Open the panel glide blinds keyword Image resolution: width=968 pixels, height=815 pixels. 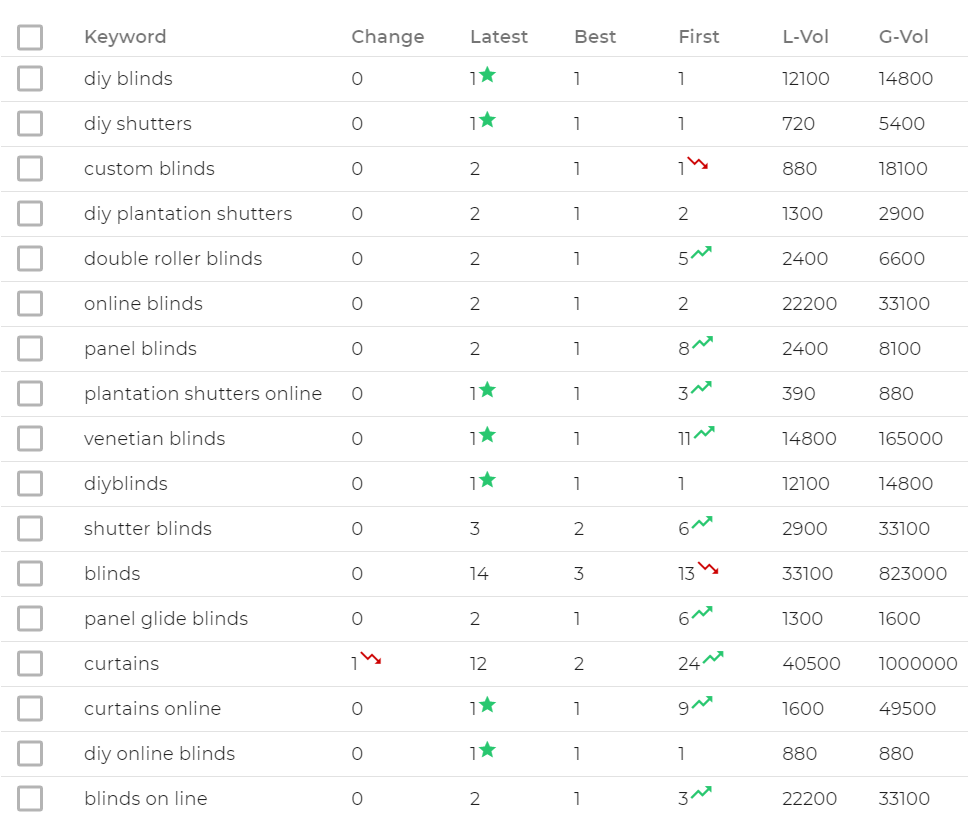point(166,619)
